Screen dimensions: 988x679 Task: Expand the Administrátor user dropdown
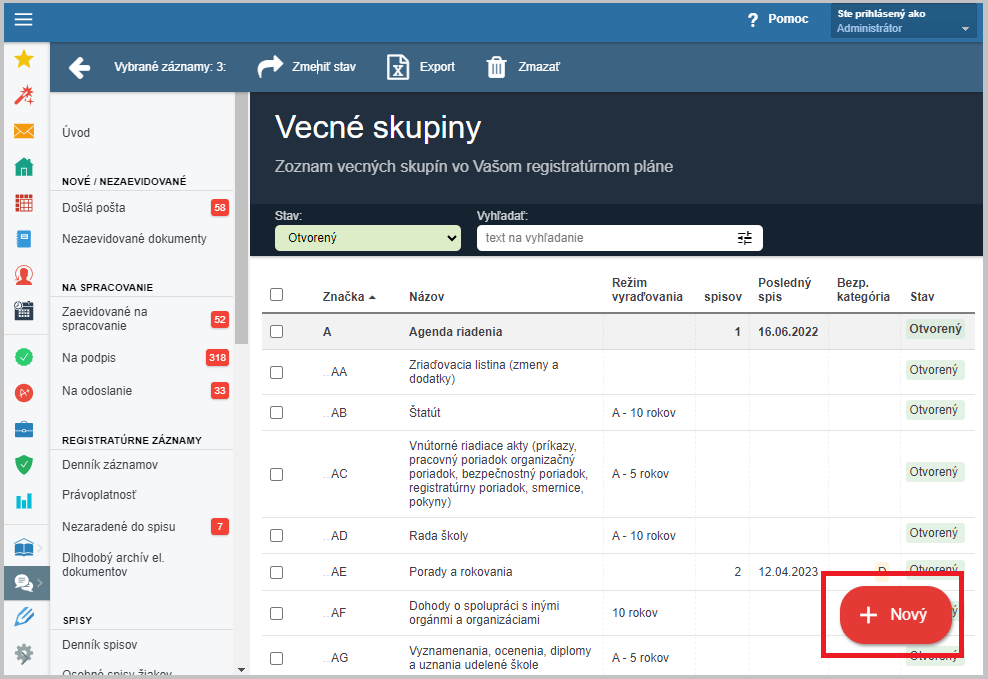pyautogui.click(x=902, y=21)
